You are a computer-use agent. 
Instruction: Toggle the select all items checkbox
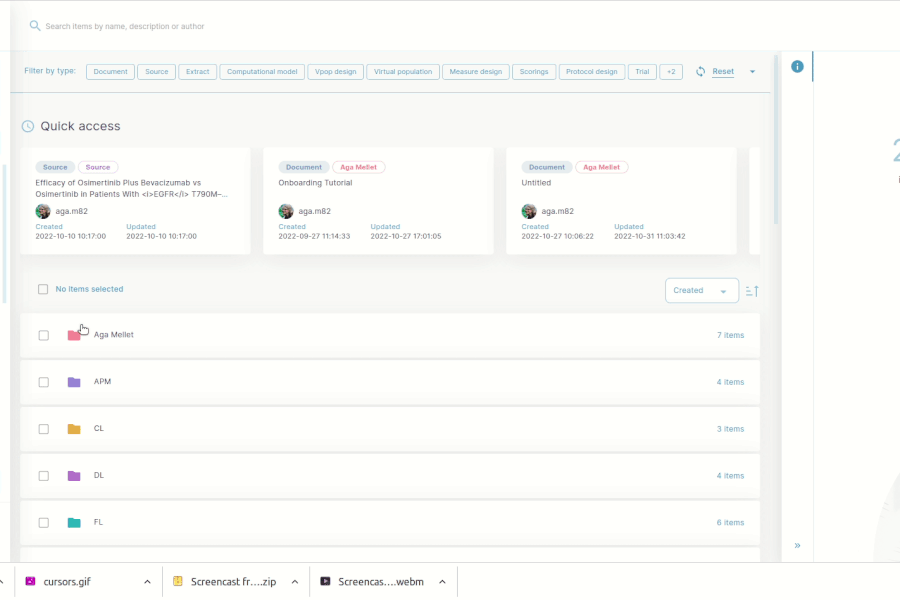pos(43,290)
